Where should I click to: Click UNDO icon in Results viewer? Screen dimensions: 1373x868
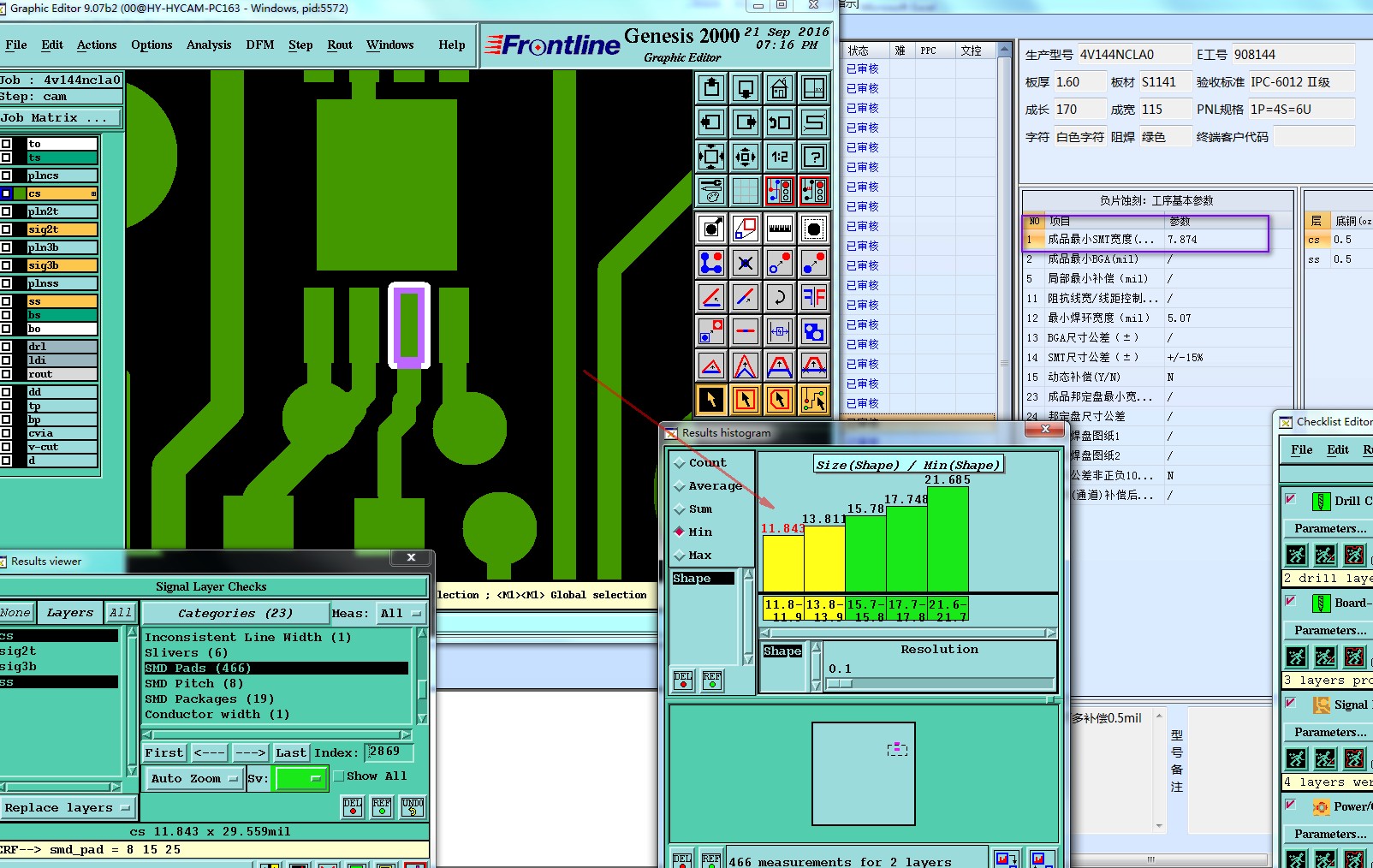click(x=412, y=806)
